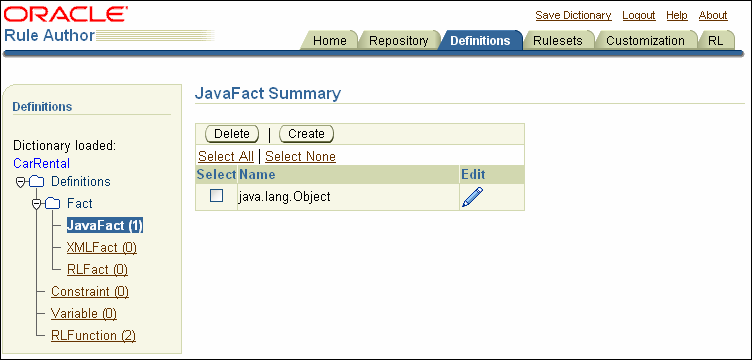Switch to the RL tab

coord(716,41)
